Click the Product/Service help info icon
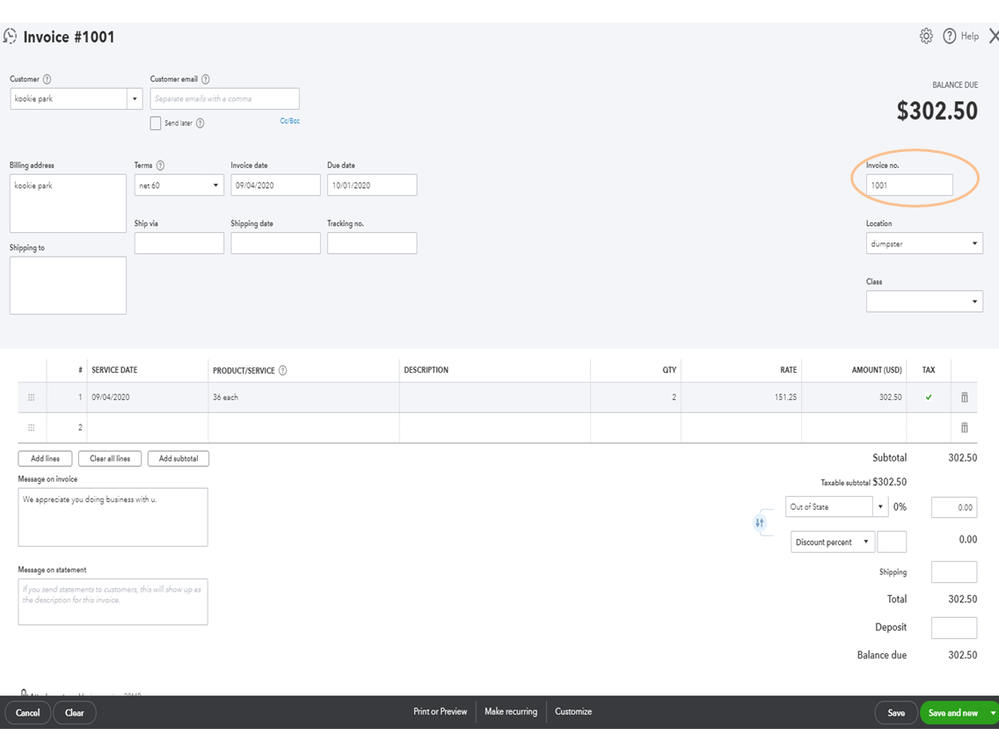This screenshot has width=999, height=749. [x=283, y=370]
